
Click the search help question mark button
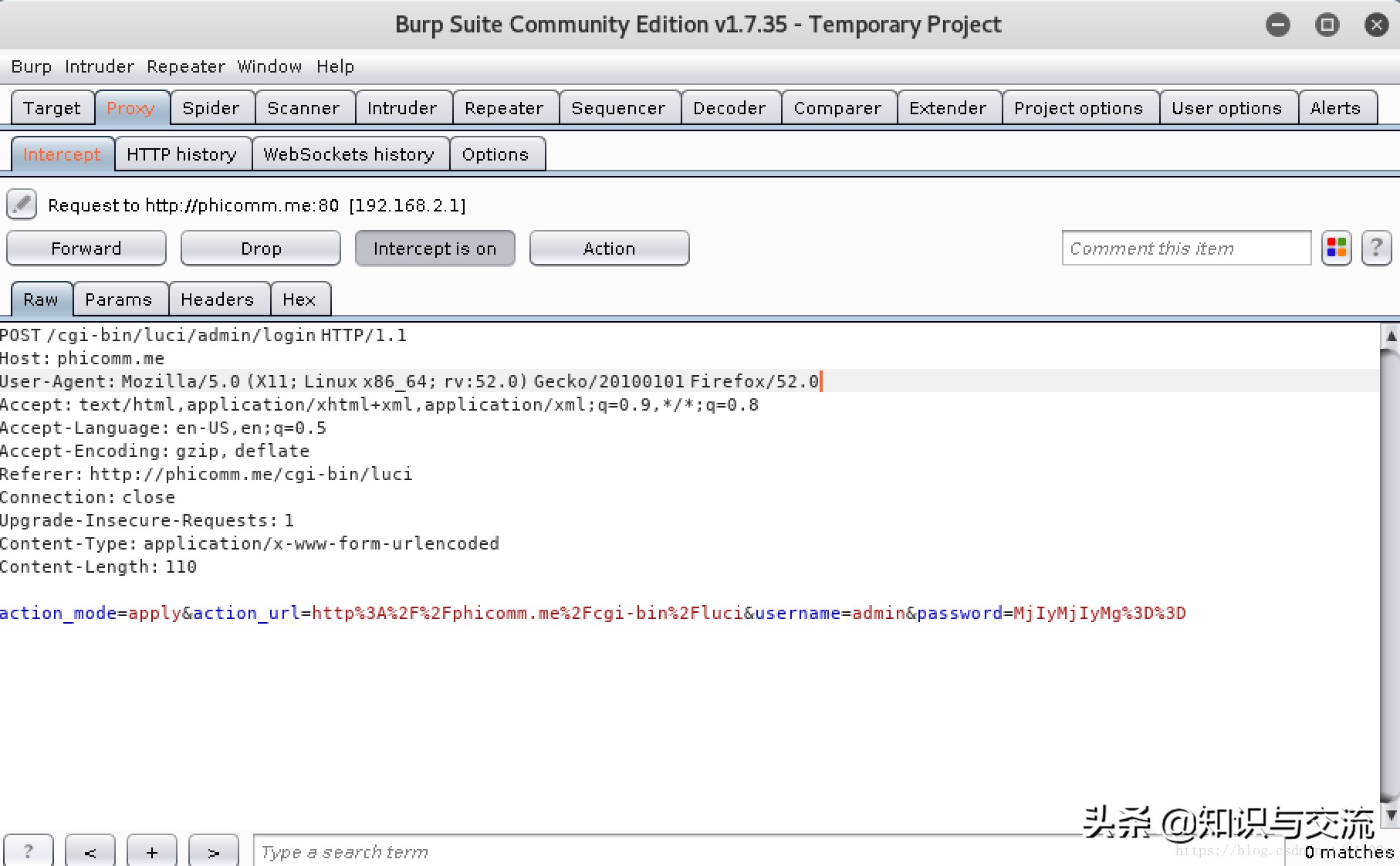(29, 851)
